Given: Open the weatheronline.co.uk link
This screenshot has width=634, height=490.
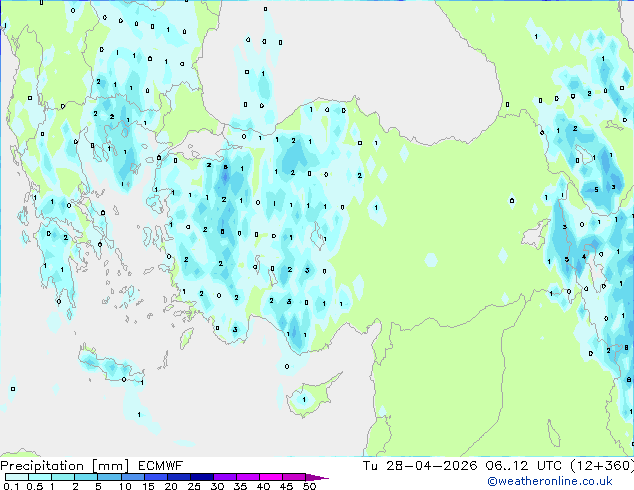Looking at the screenshot, I should (x=550, y=481).
